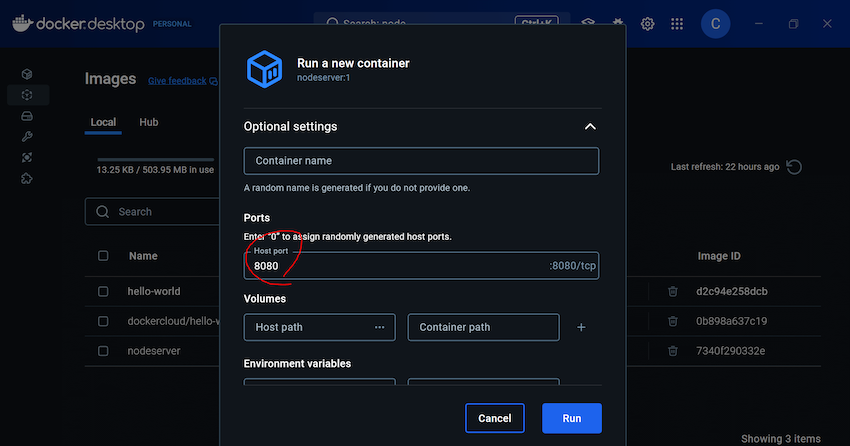Viewport: 850px width, 446px height.
Task: Open Images view in sidebar
Action: (x=27, y=95)
